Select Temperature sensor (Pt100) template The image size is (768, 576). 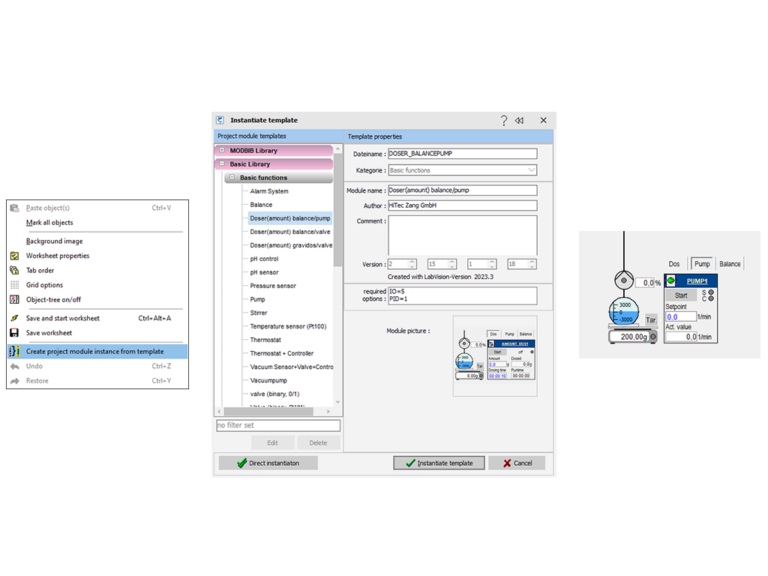(288, 326)
